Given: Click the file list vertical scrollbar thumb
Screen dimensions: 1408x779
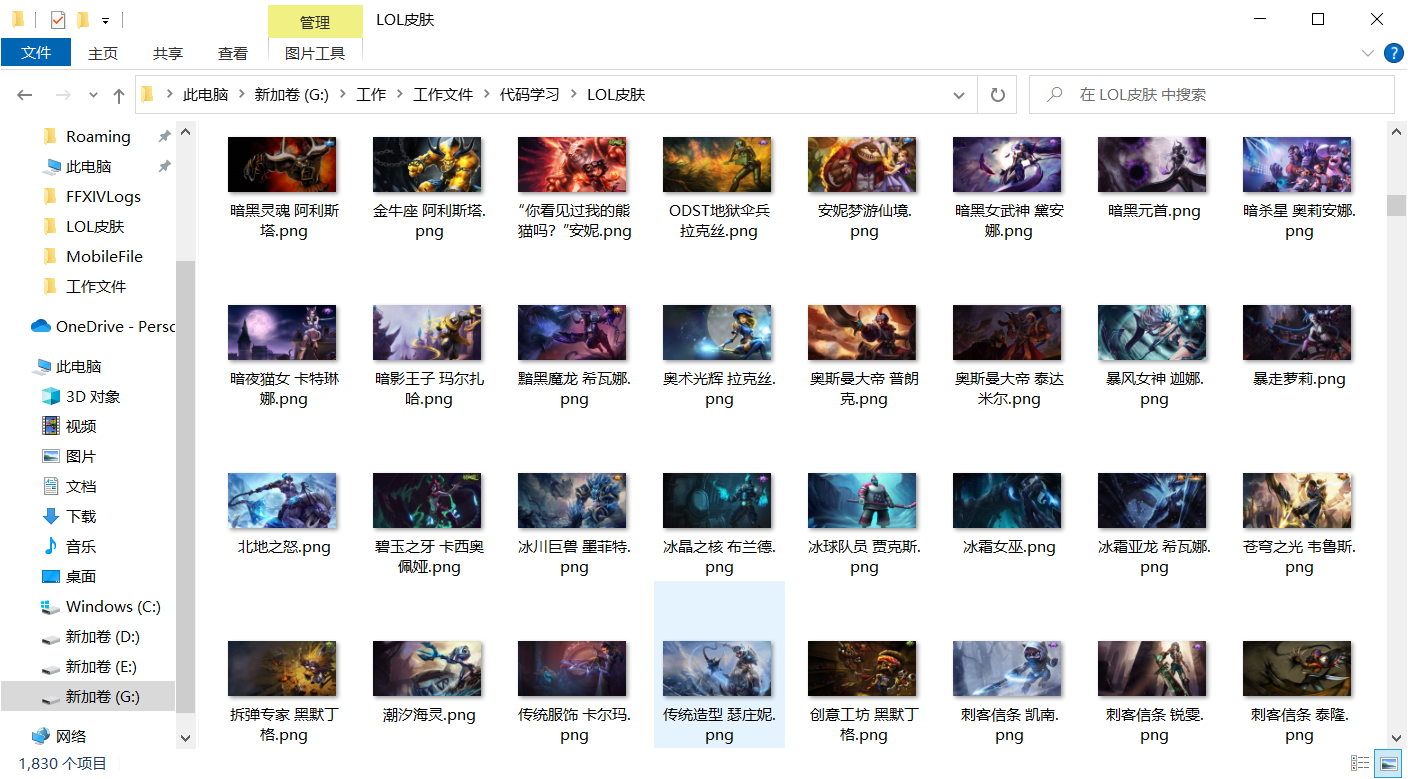Looking at the screenshot, I should (1396, 205).
